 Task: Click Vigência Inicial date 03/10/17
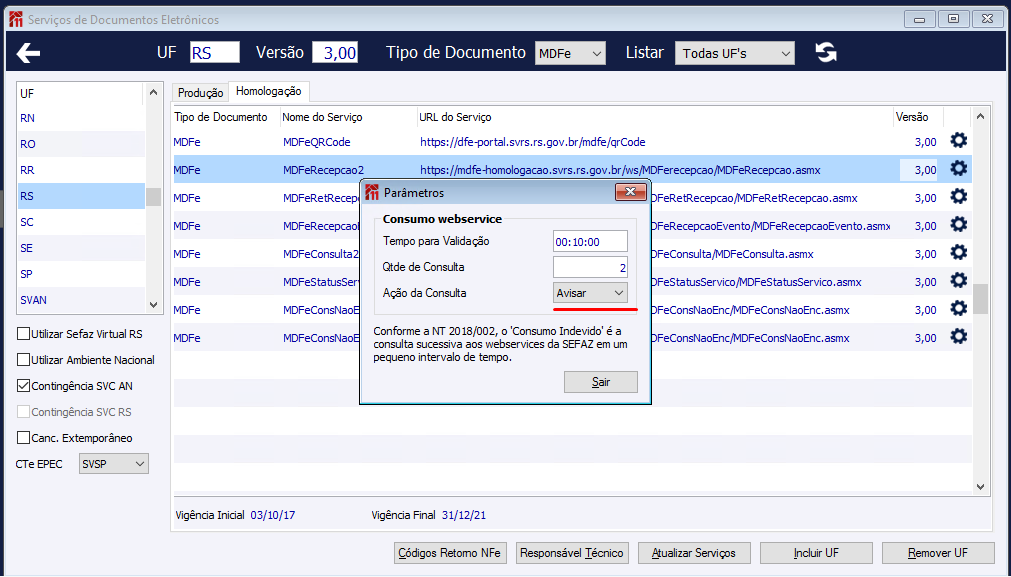pyautogui.click(x=273, y=515)
